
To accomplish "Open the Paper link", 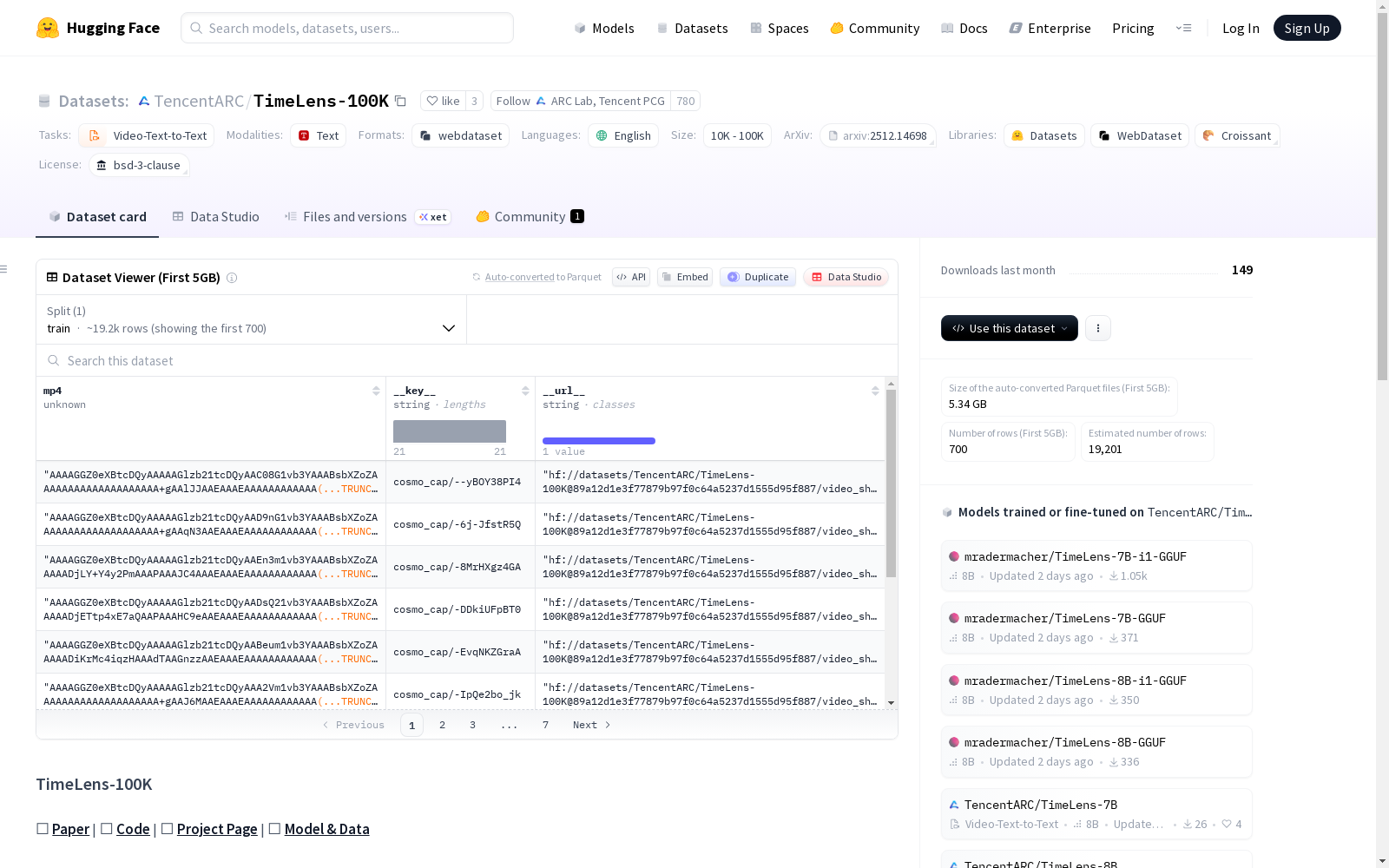I will point(70,829).
